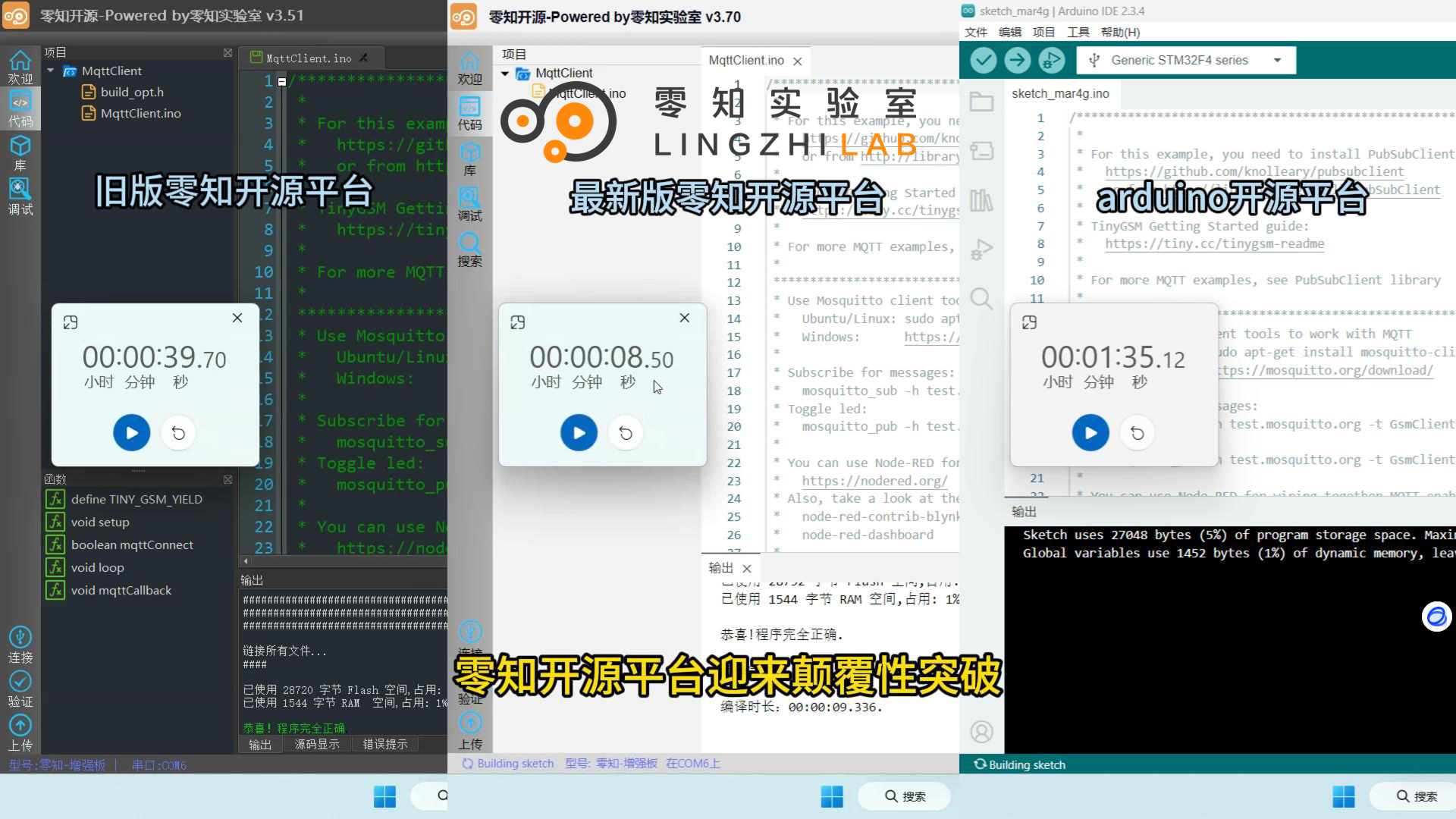Screen dimensions: 1456x819
Task: Click Arduino IDE Upload arrow button
Action: click(x=1018, y=60)
